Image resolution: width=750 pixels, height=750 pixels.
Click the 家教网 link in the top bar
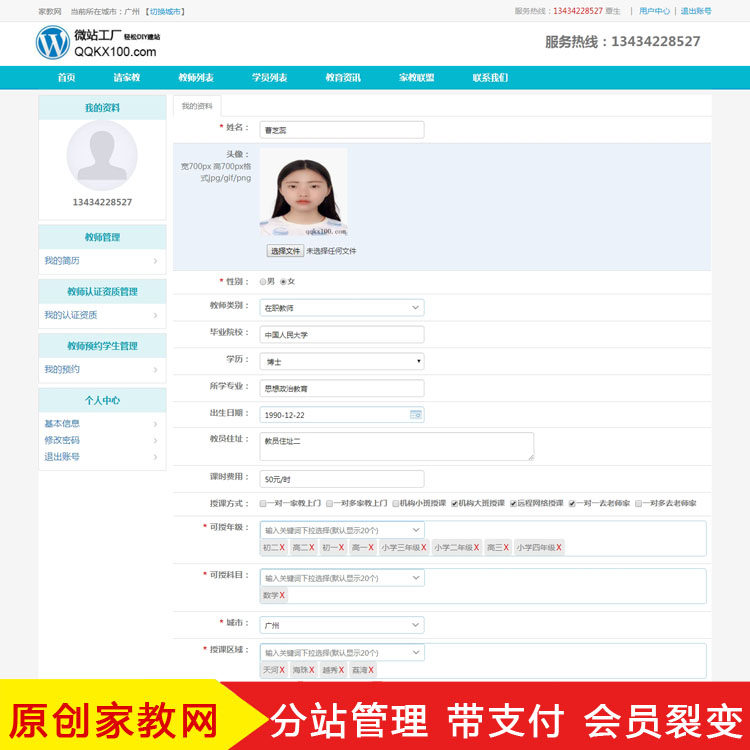(x=50, y=11)
